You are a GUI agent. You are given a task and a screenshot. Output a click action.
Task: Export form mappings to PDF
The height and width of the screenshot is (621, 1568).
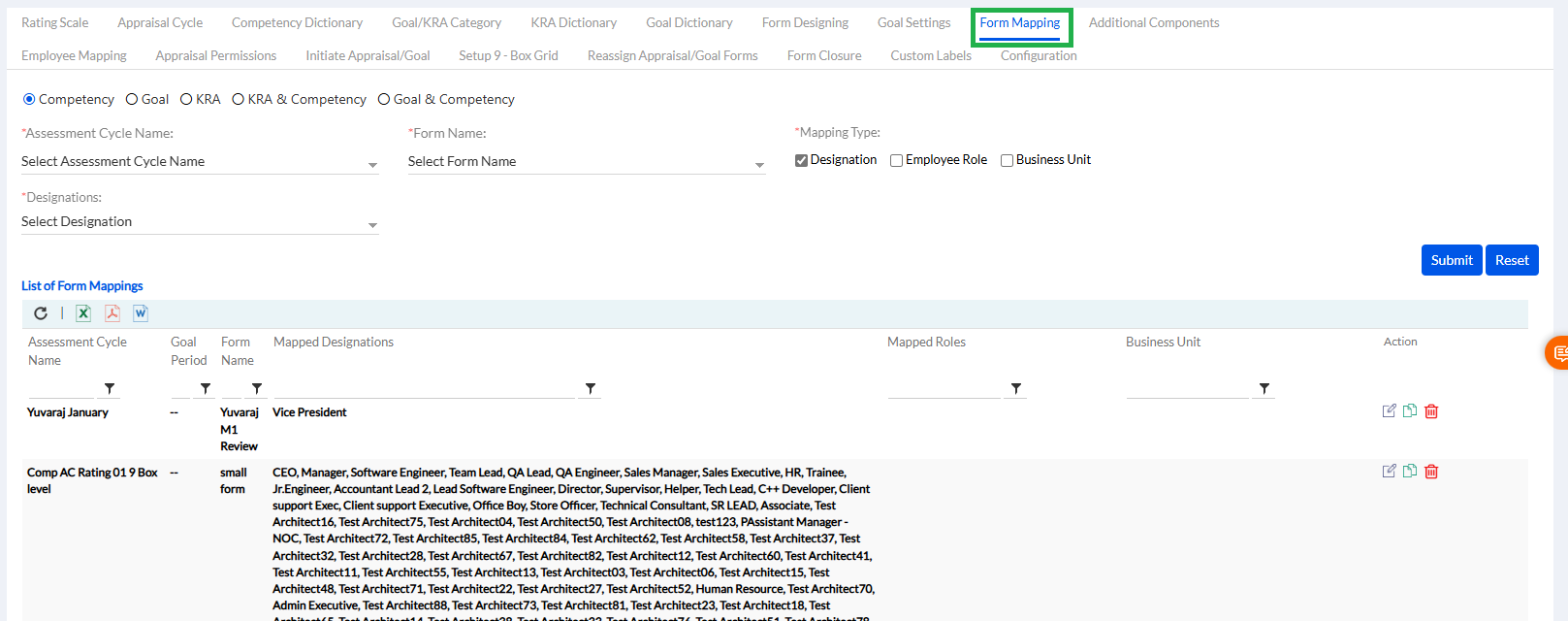pos(112,313)
